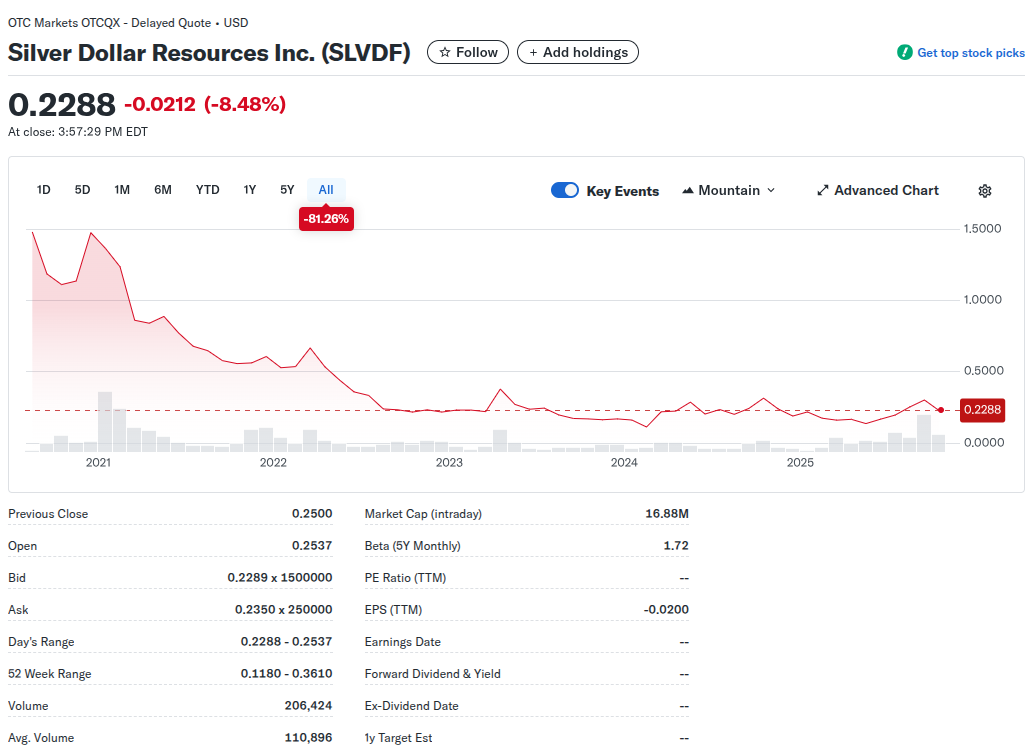Click the 0.2288 current price marker
This screenshot has width=1030, height=756.
[981, 410]
